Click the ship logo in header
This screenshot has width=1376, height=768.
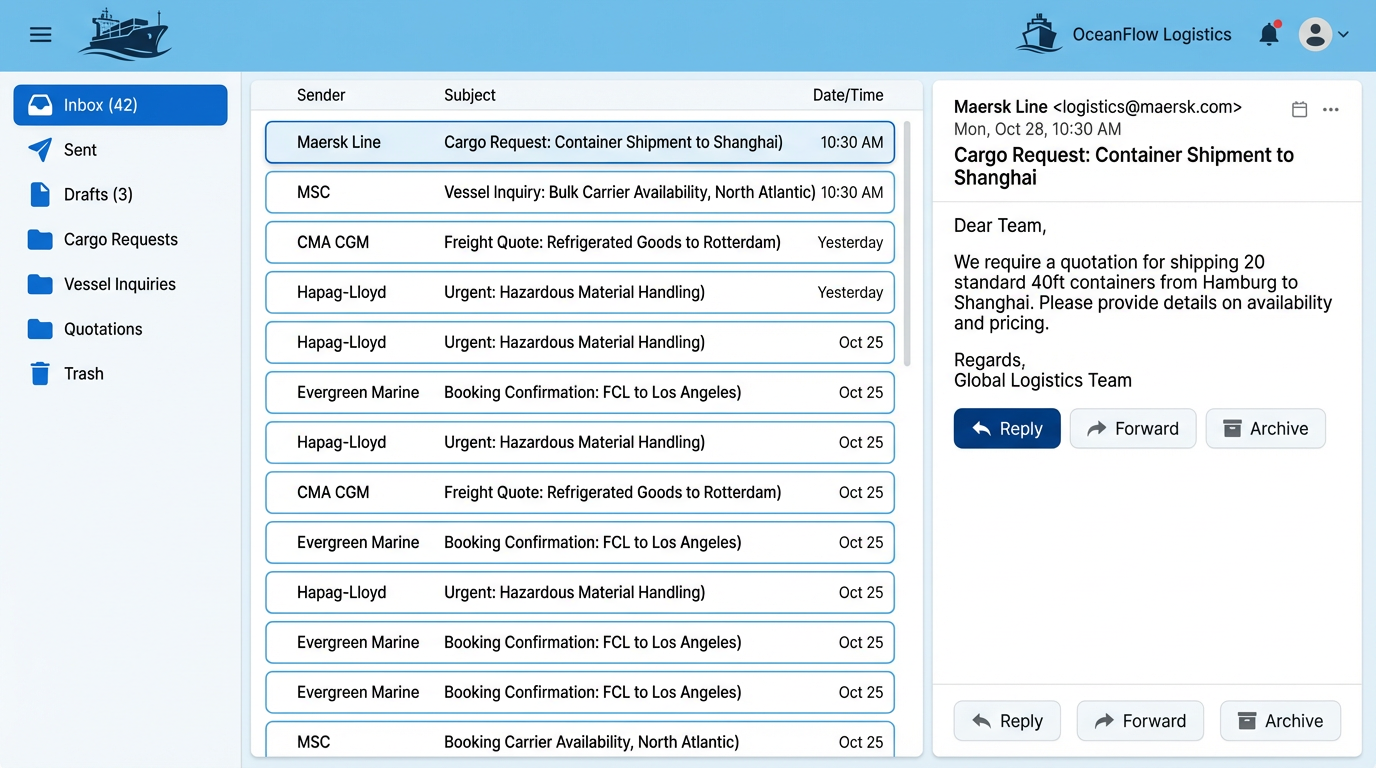125,35
